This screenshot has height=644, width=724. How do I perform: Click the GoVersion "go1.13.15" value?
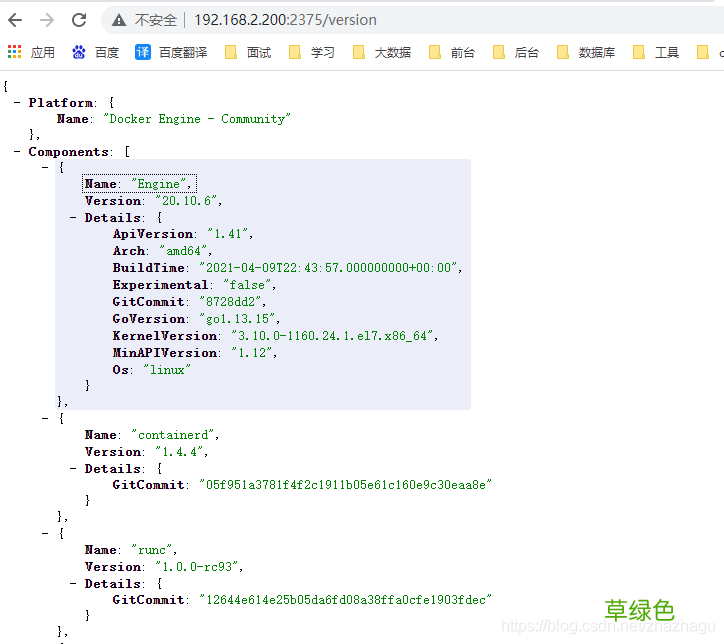pos(237,319)
